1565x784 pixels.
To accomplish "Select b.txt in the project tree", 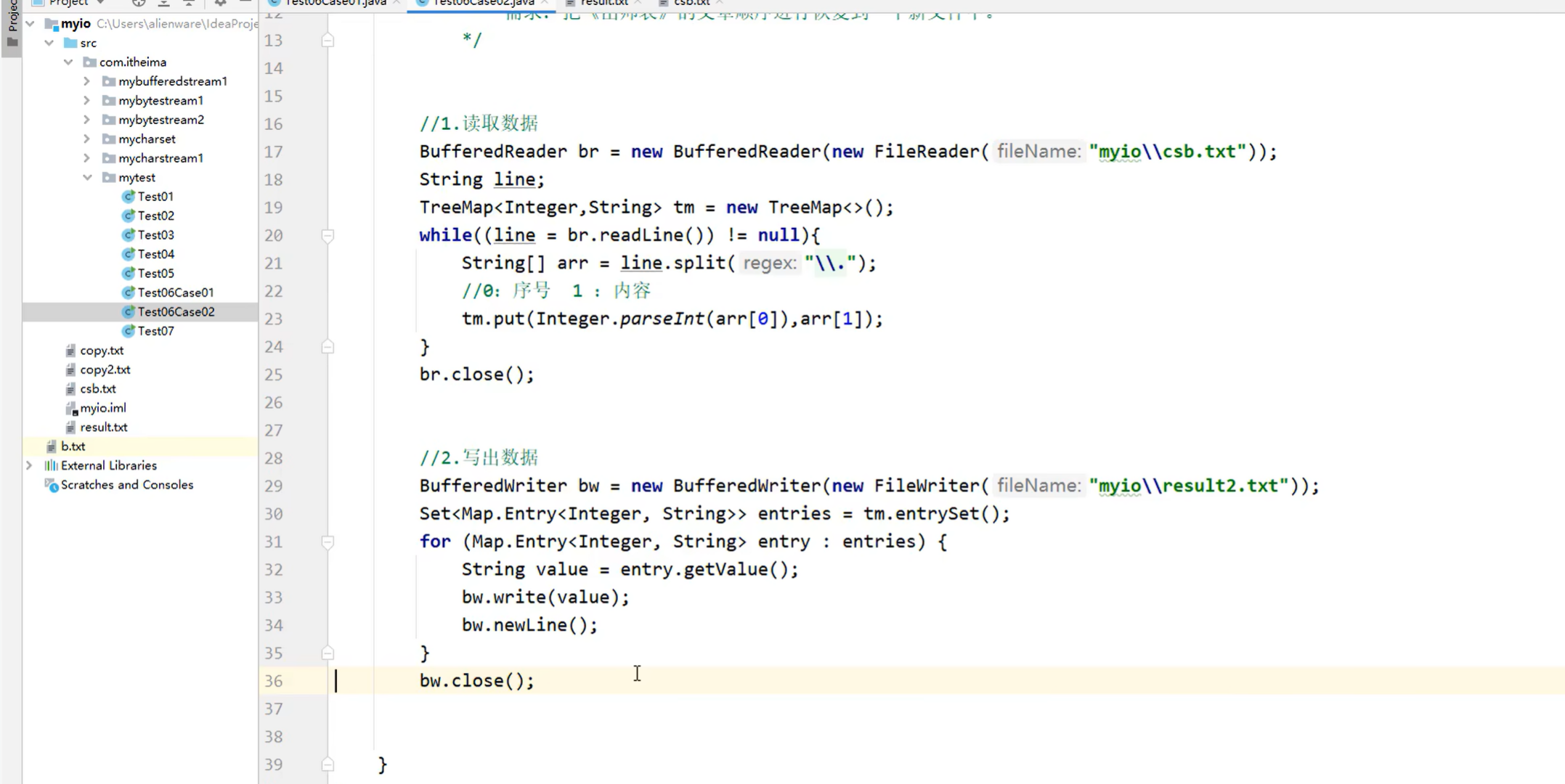I will (x=73, y=446).
